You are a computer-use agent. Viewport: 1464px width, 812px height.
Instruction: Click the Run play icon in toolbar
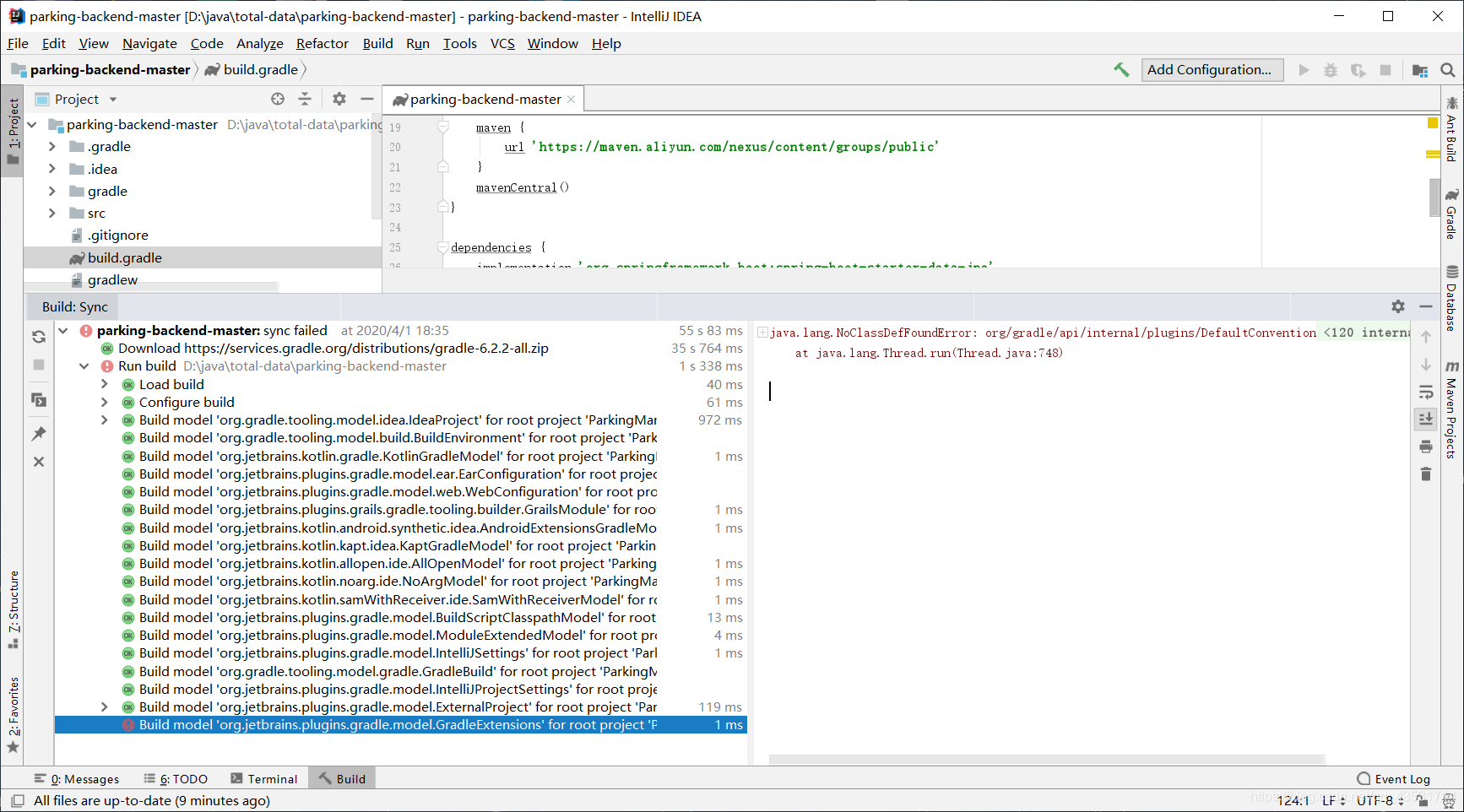tap(1304, 70)
